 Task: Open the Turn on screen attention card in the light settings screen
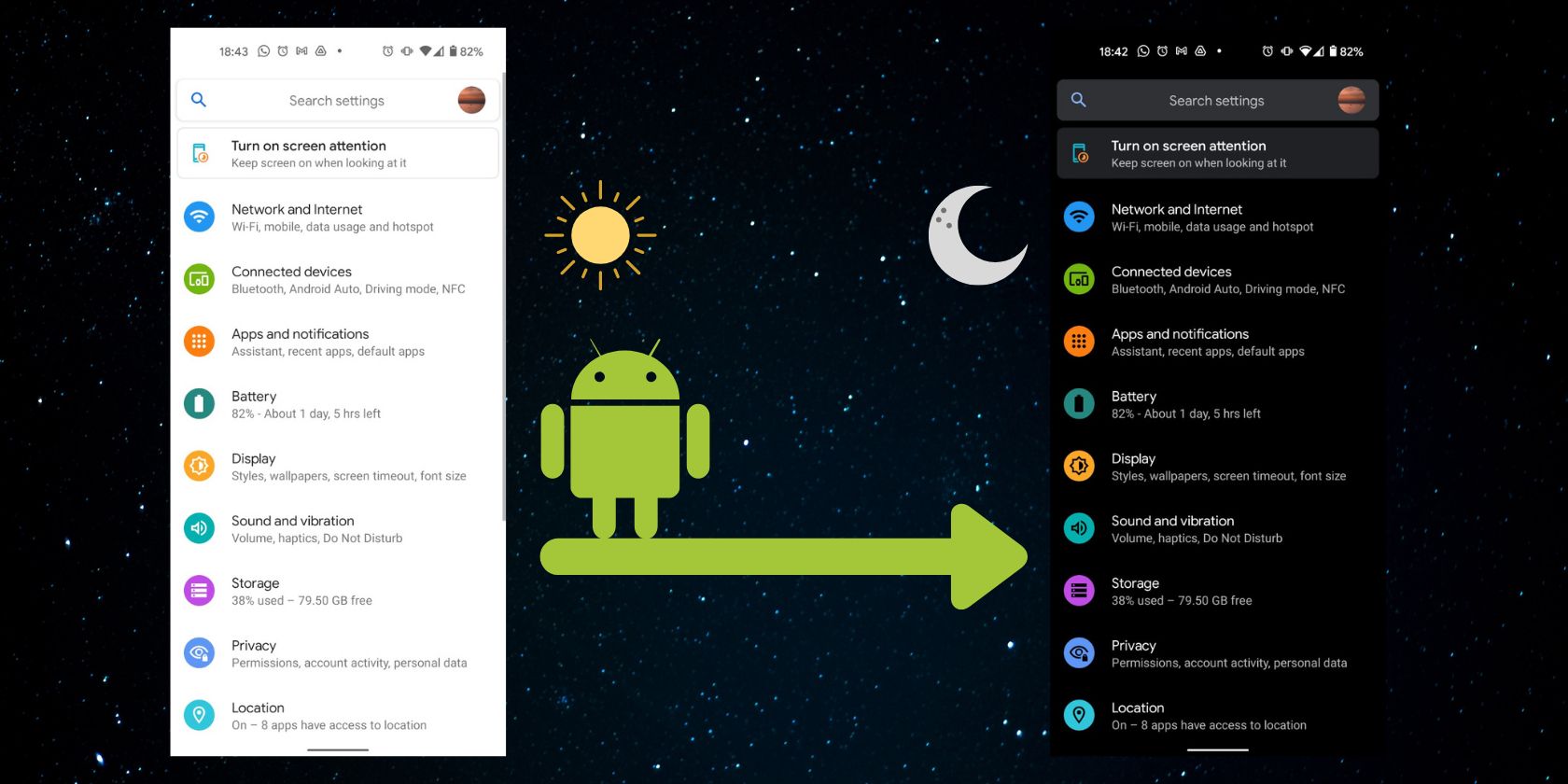338,153
